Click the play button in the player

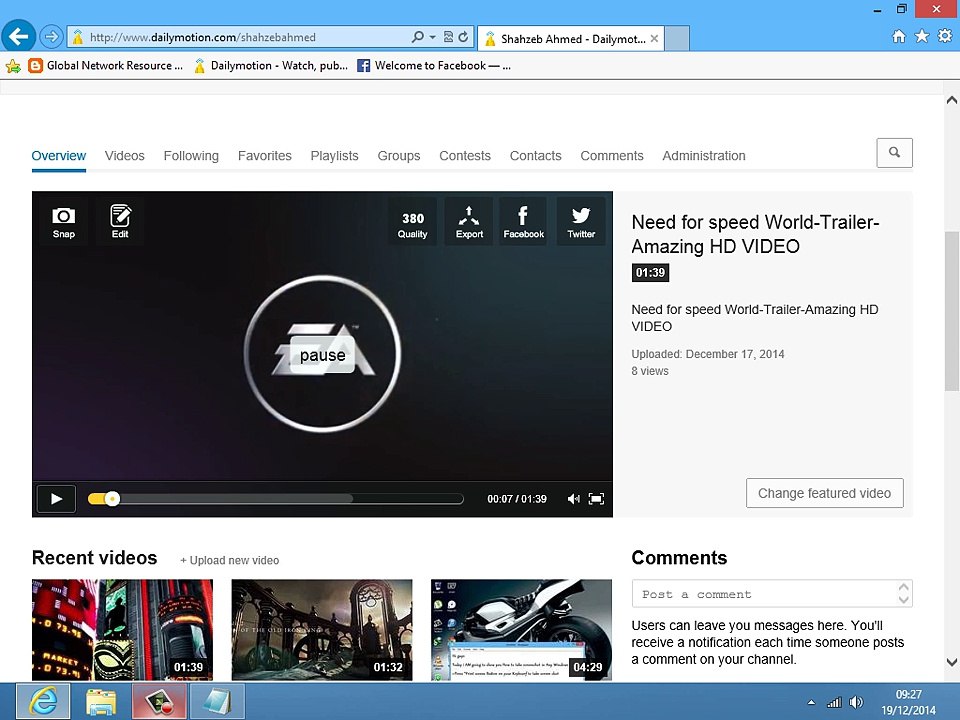click(56, 499)
